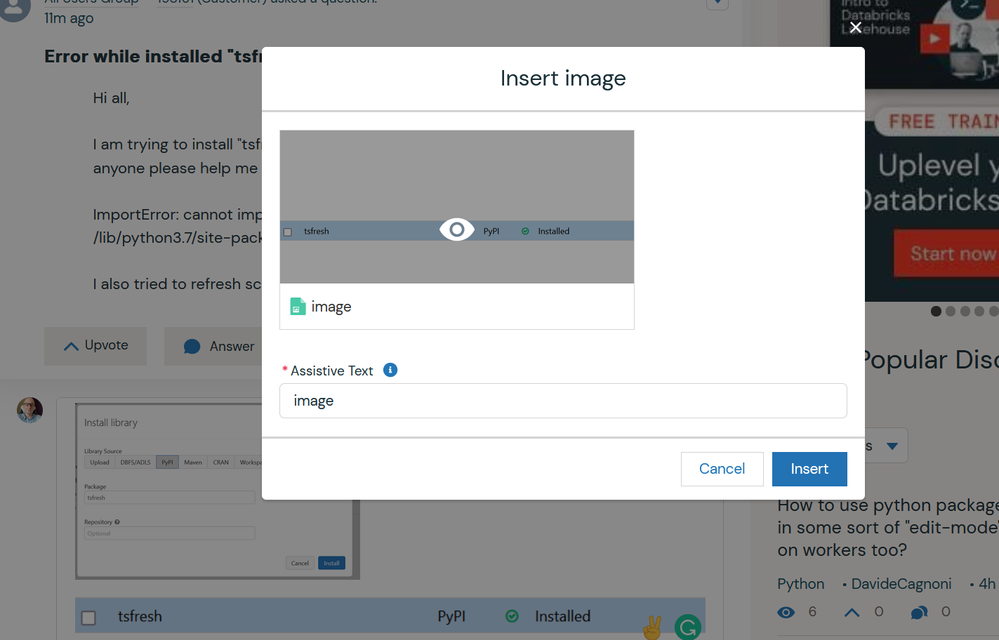
Task: Click the eye preview icon on image
Action: [x=457, y=230]
